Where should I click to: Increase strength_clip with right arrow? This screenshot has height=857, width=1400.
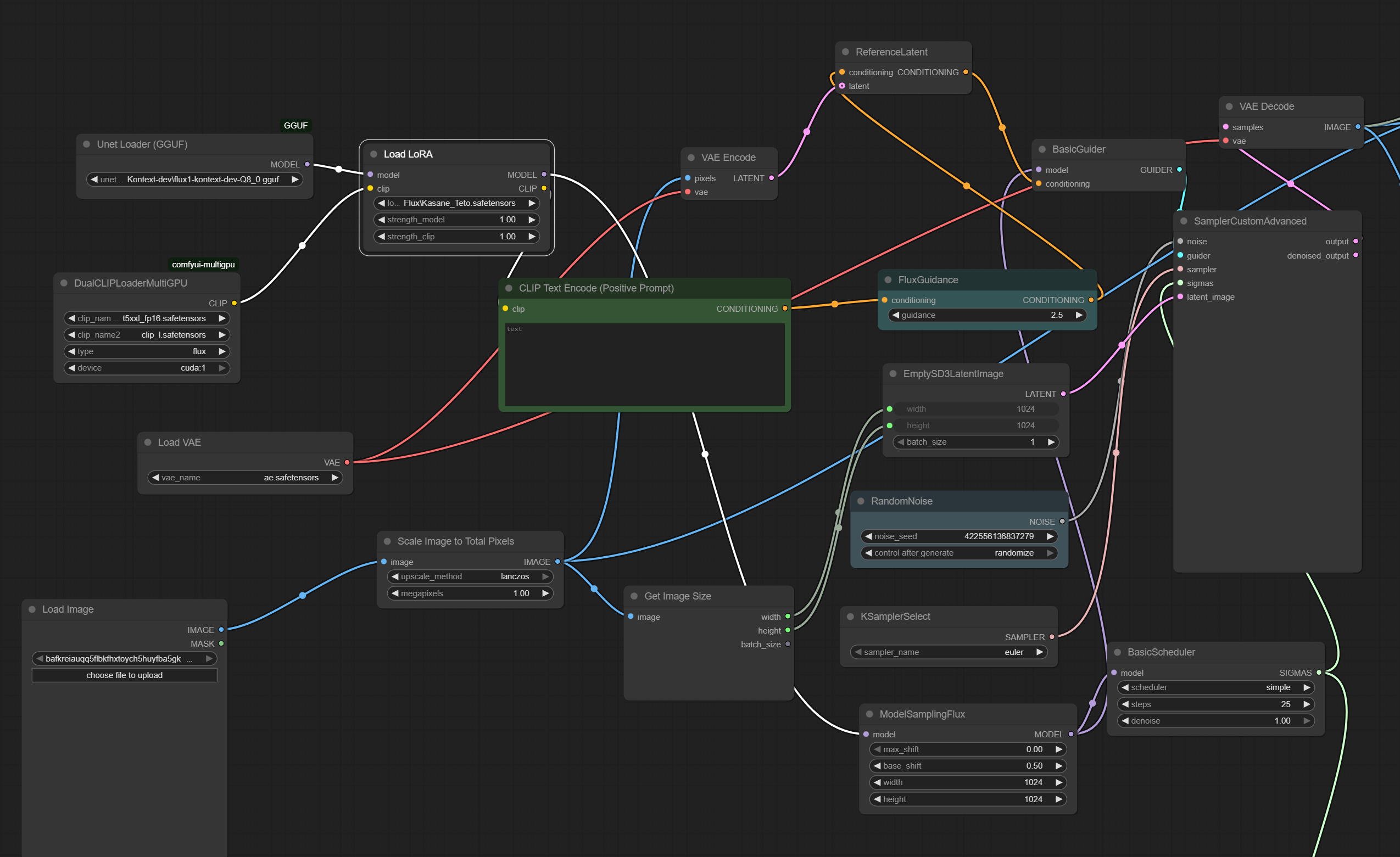[532, 236]
